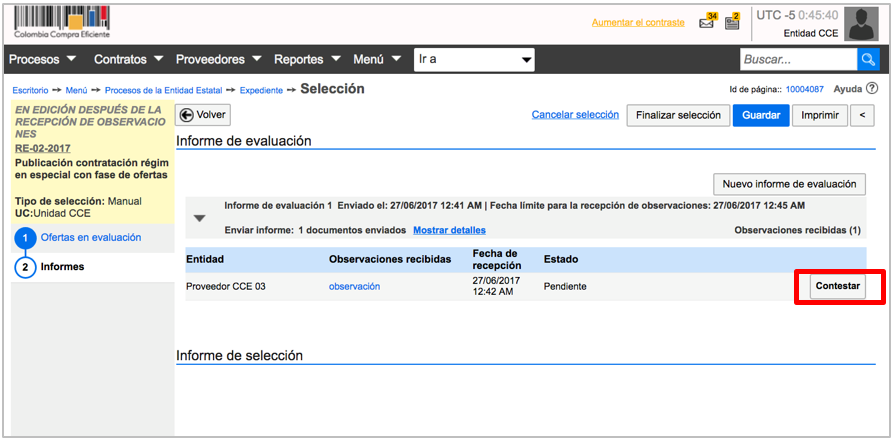894x441 pixels.
Task: Click the Volver back arrow button
Action: [202, 115]
